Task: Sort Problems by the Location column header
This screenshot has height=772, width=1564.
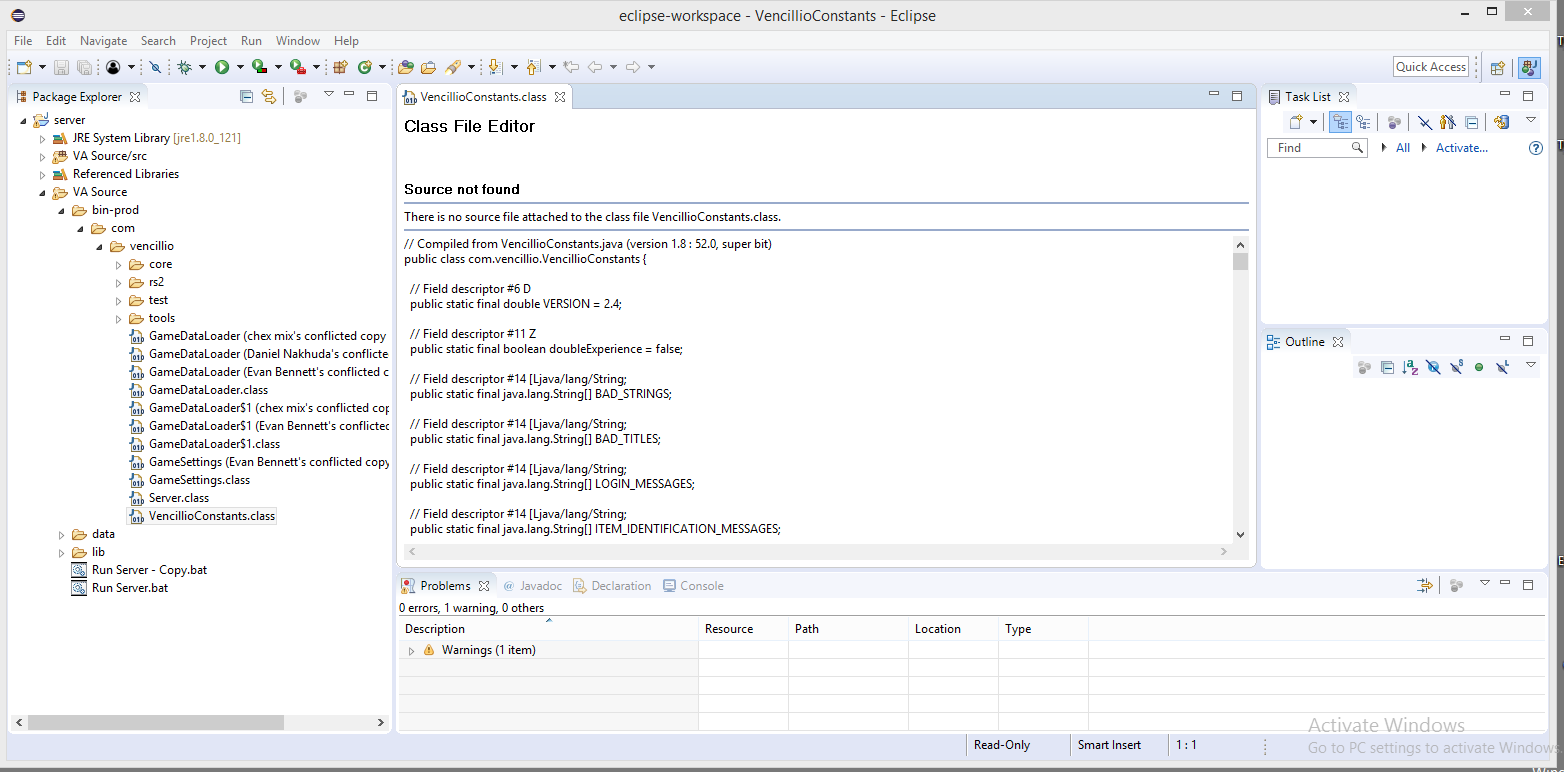Action: click(x=953, y=629)
